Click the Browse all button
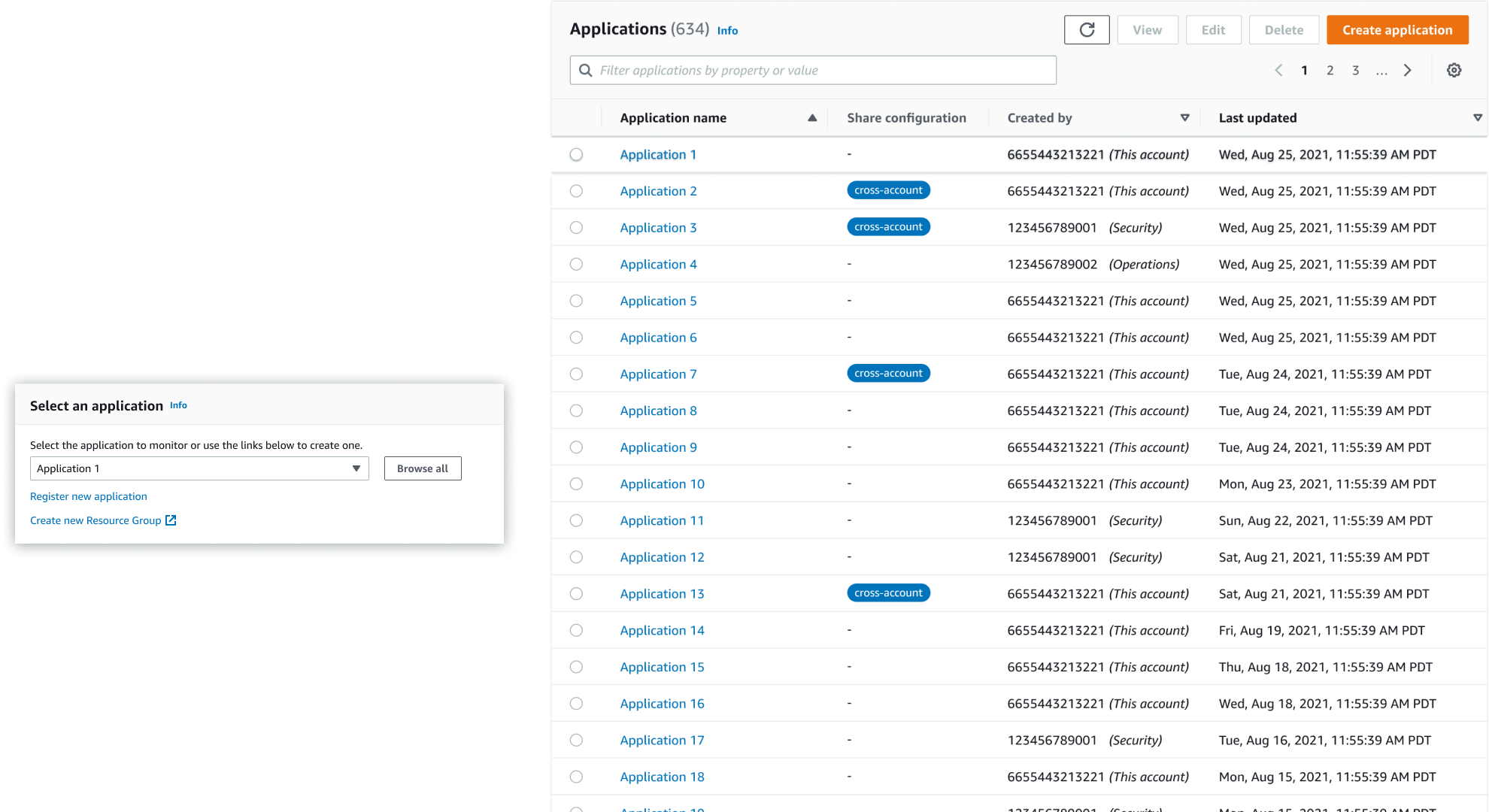1489x812 pixels. (423, 468)
